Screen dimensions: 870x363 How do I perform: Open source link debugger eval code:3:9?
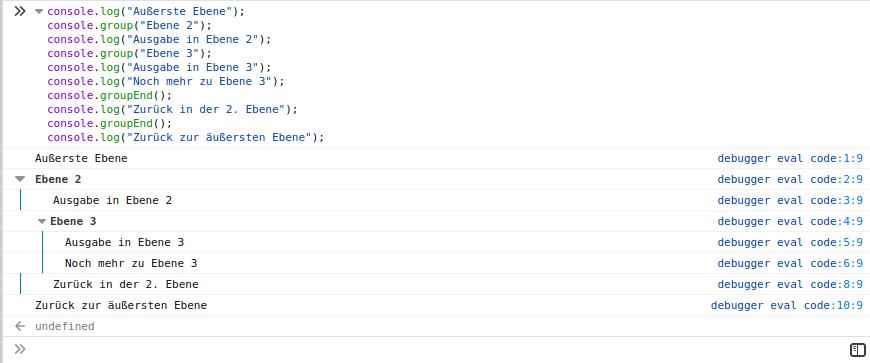pos(790,200)
